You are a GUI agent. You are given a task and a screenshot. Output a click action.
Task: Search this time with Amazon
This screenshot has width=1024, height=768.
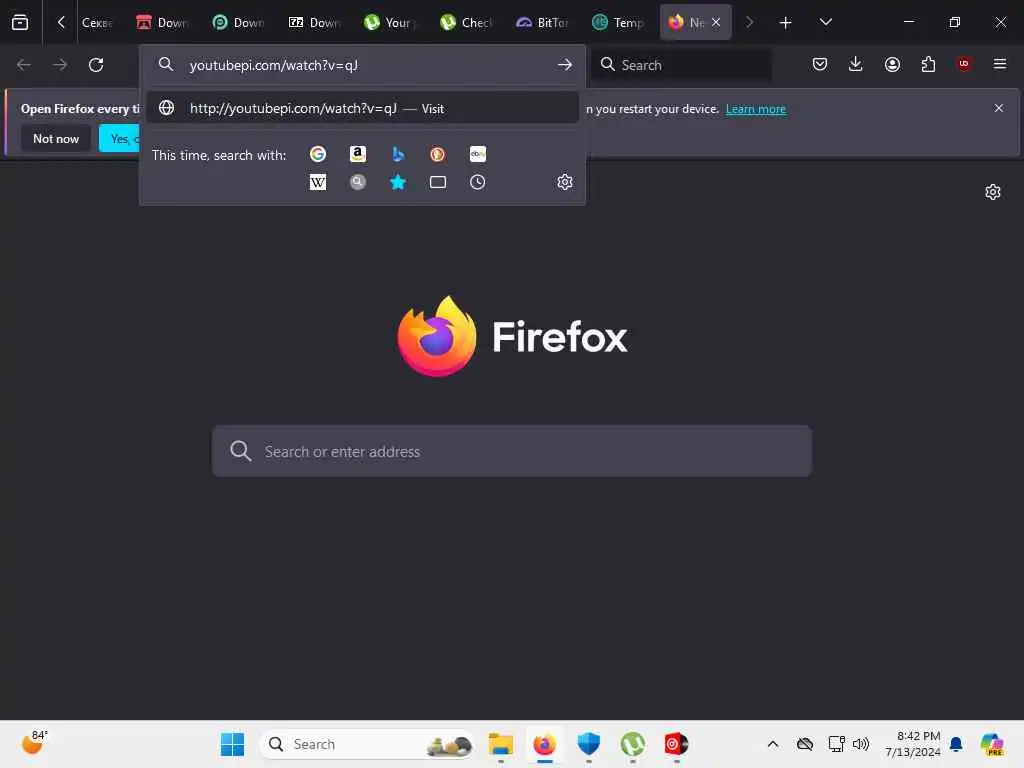[x=358, y=154]
